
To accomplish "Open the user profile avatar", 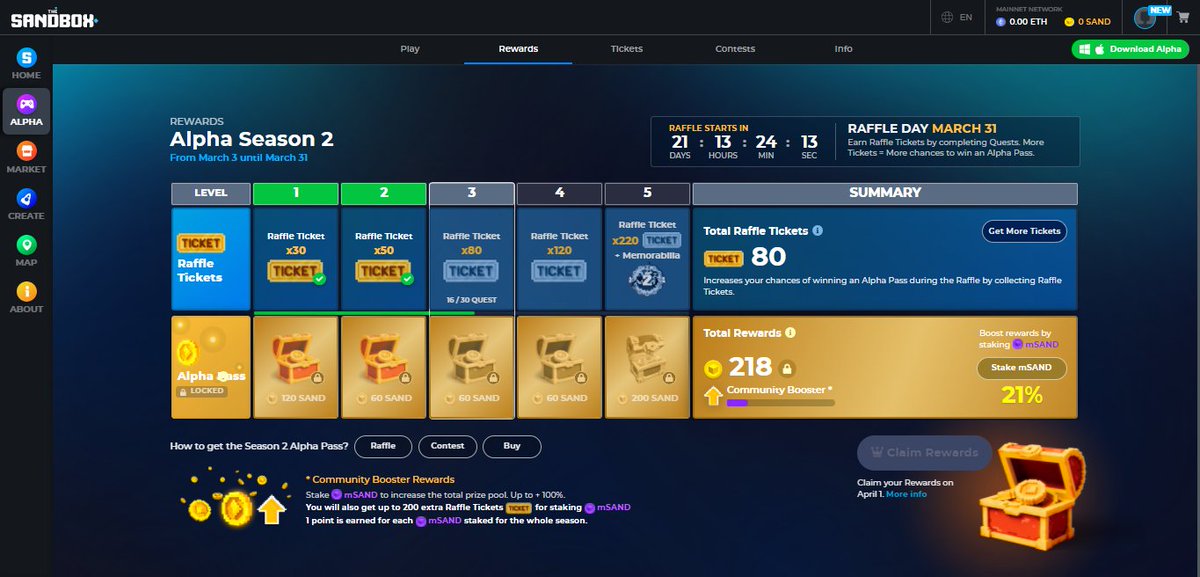I will (x=1145, y=18).
